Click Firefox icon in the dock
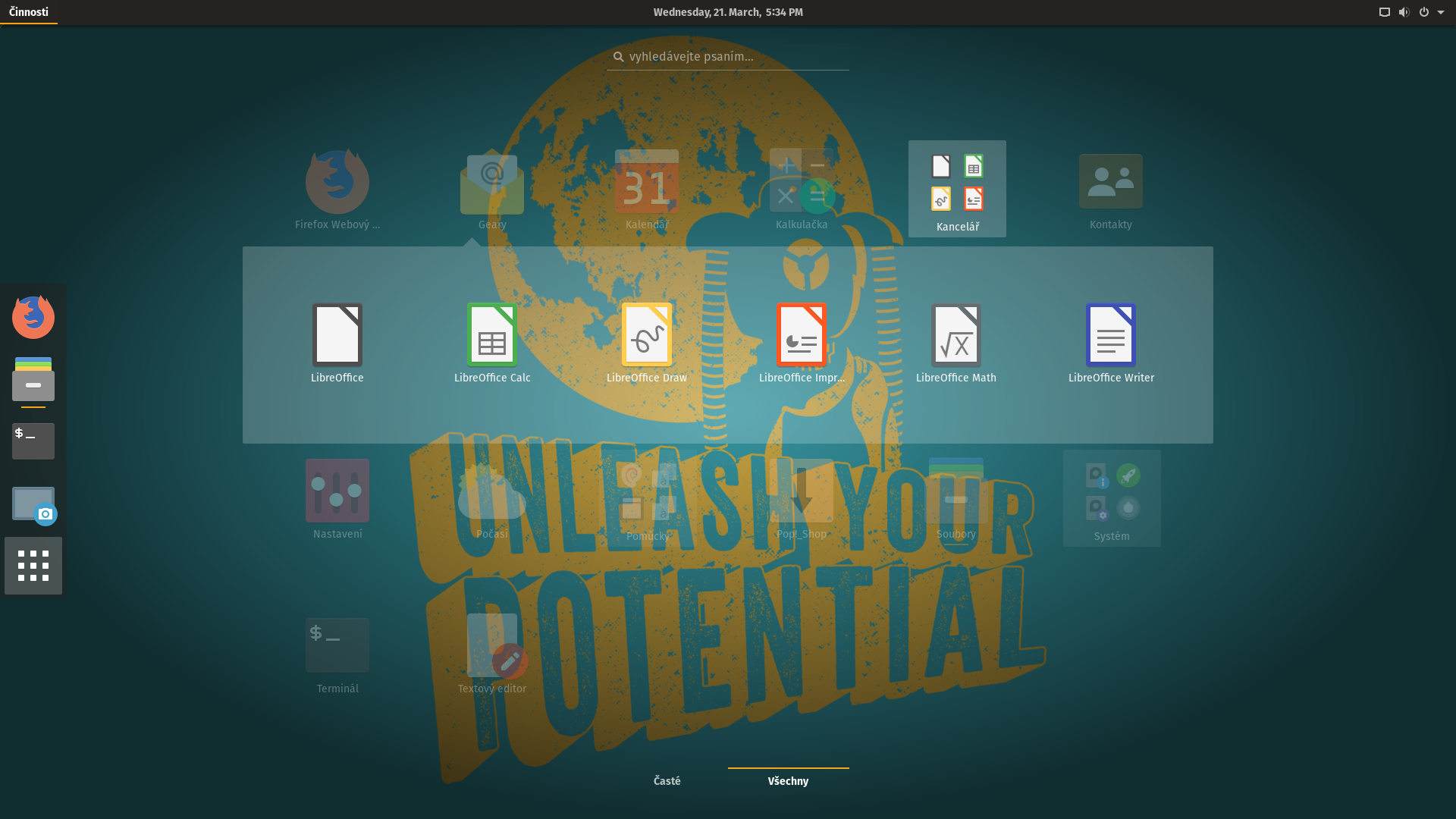 33,317
